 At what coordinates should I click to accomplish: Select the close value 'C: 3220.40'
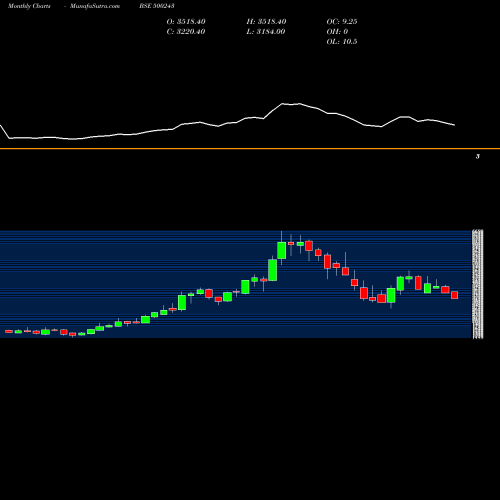(186, 32)
